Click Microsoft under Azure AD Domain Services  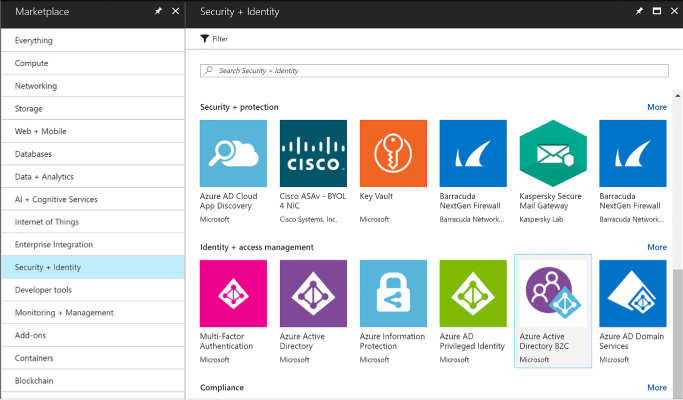coord(614,359)
